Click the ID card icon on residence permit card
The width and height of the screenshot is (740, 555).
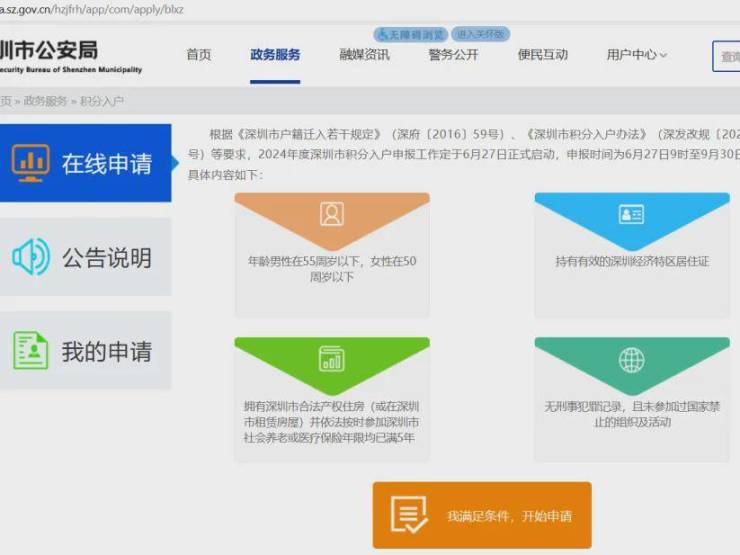pyautogui.click(x=631, y=214)
